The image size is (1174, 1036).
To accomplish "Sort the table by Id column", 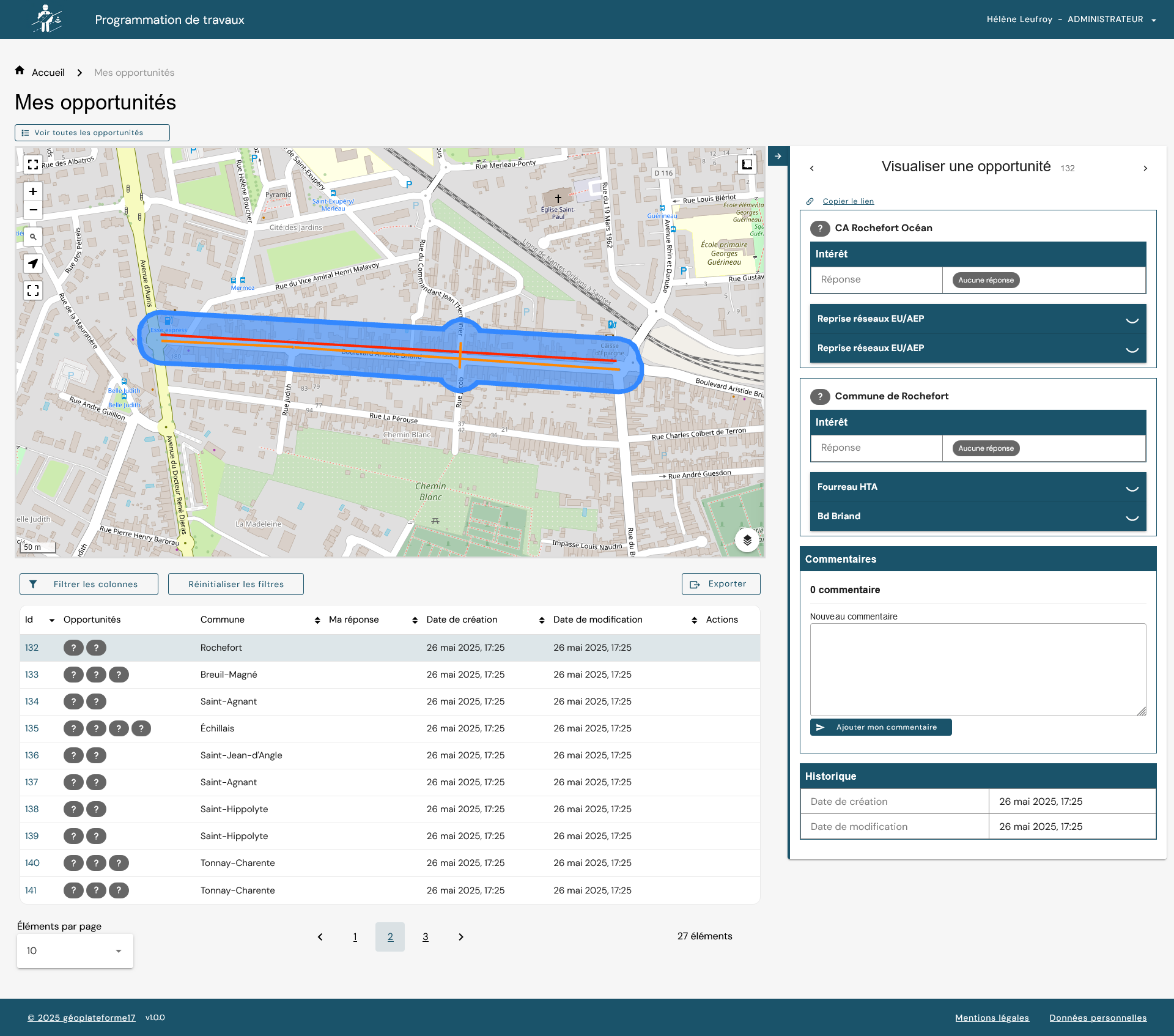I will (52, 620).
